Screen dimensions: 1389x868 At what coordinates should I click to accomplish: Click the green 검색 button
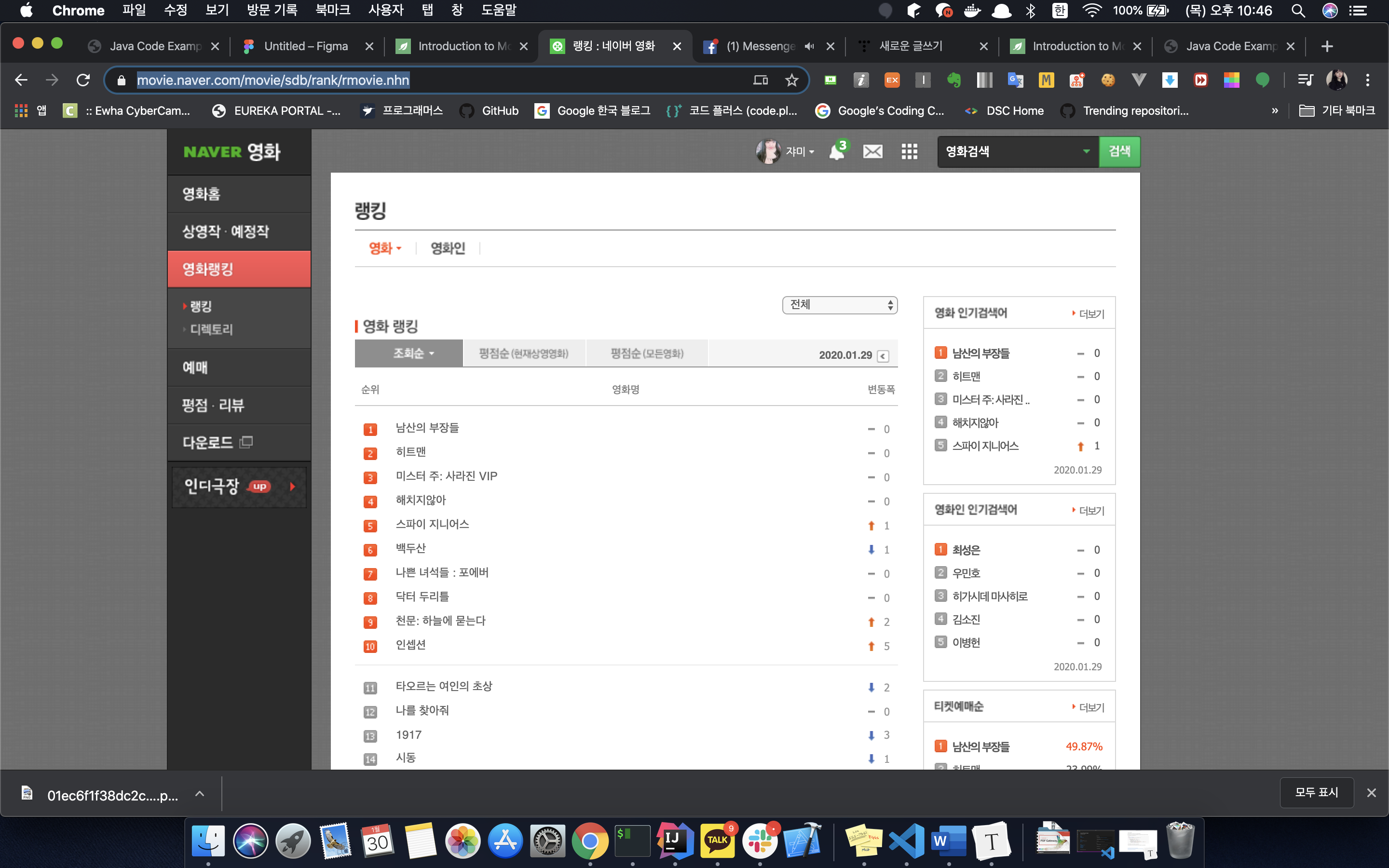[x=1118, y=151]
